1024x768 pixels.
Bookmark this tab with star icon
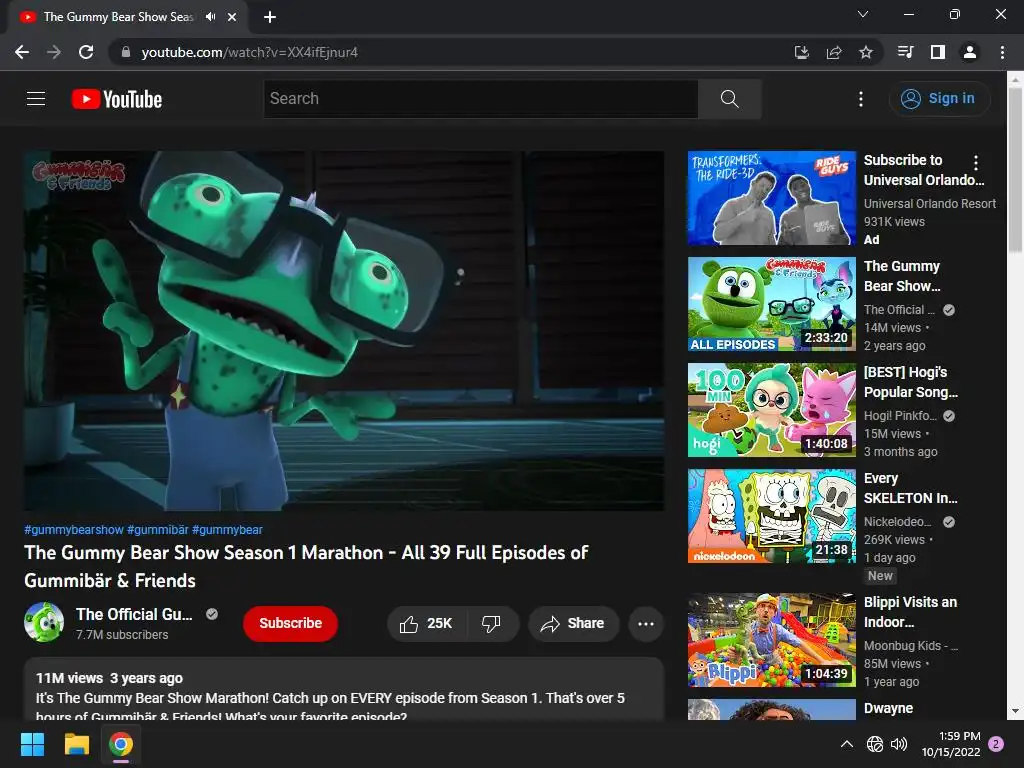pos(866,52)
